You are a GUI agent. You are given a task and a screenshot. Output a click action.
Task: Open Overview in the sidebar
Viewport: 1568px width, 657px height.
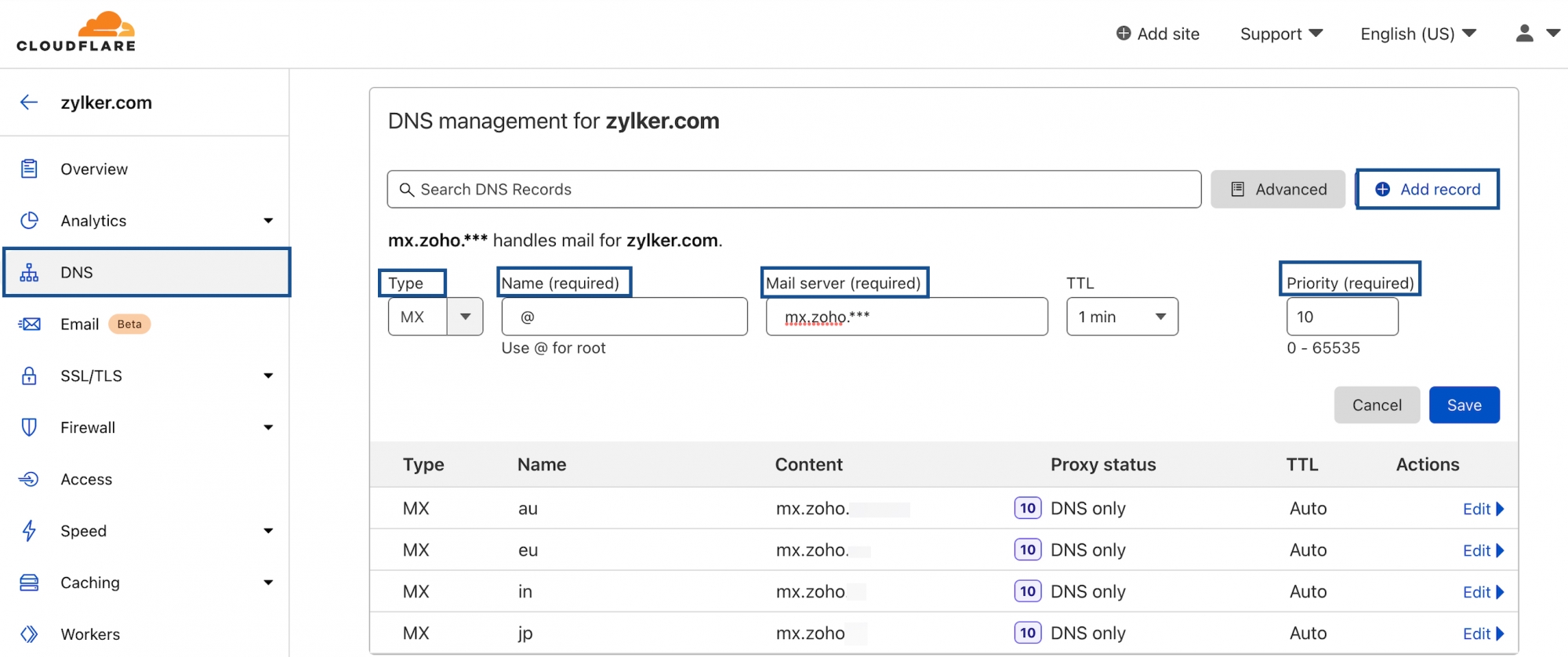pyautogui.click(x=94, y=169)
